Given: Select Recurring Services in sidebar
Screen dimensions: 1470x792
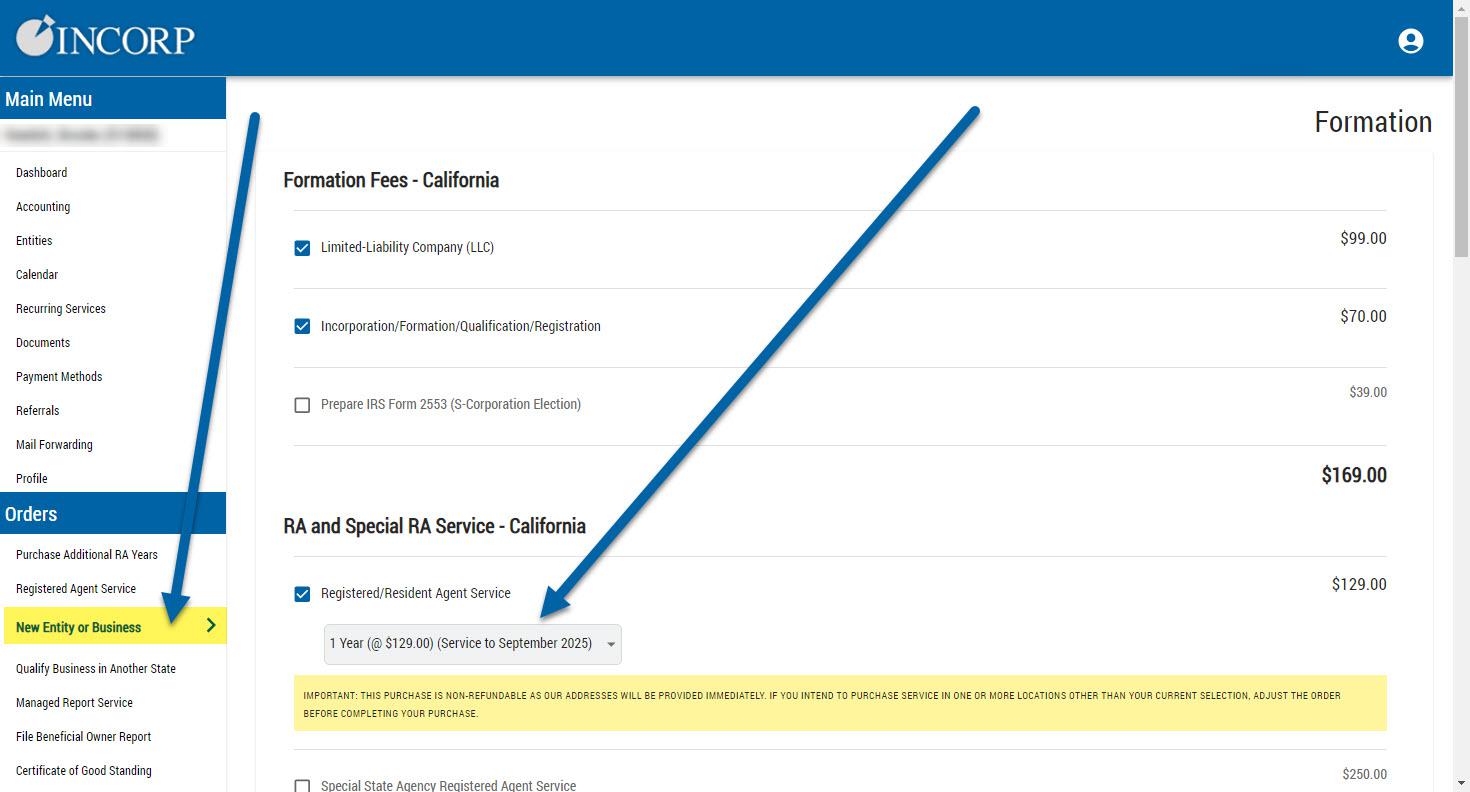Looking at the screenshot, I should tap(61, 309).
